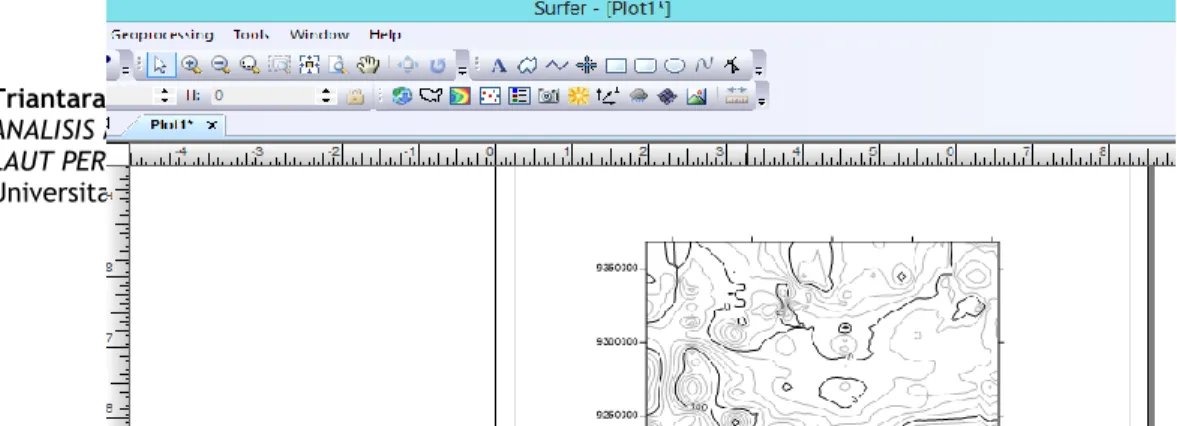Select the arrow Select tool
Screen dimensions: 1177x426
[160, 65]
